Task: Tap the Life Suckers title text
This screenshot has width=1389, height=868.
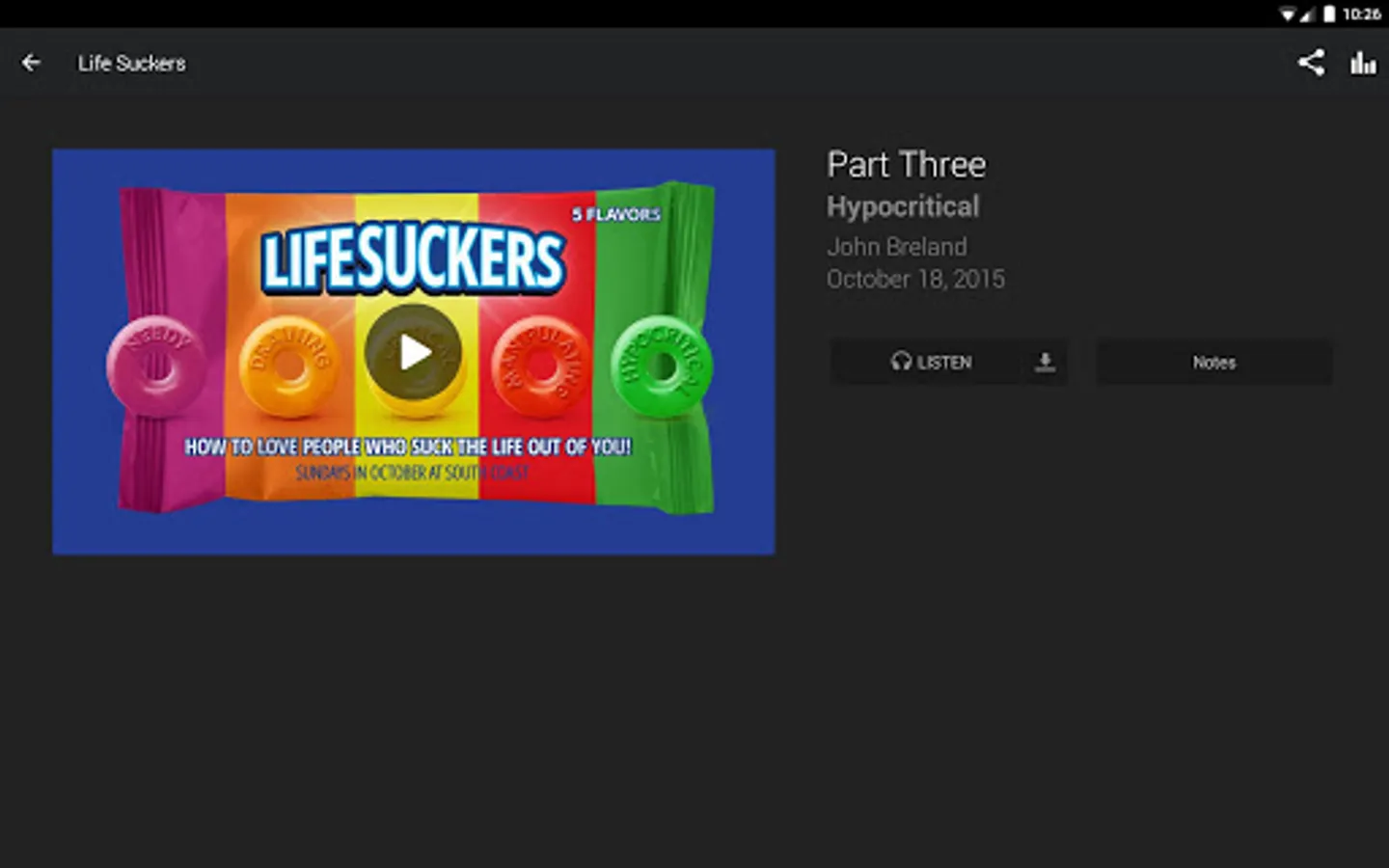Action: (132, 64)
